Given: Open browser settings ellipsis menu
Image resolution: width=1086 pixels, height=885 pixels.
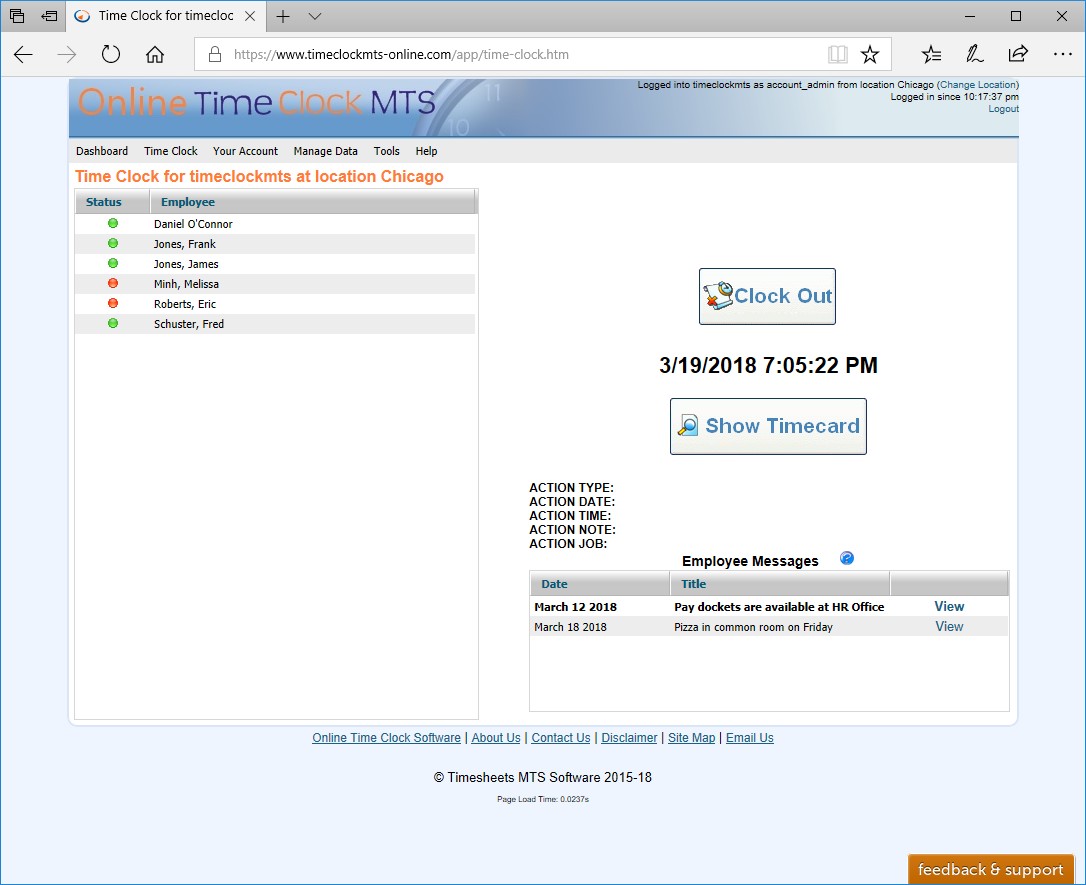Looking at the screenshot, I should point(1062,54).
